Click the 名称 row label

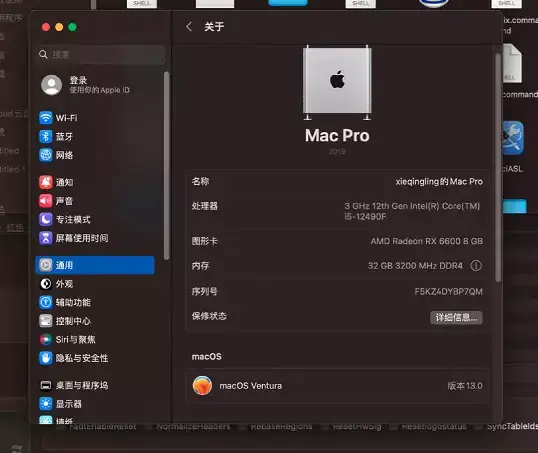point(200,181)
